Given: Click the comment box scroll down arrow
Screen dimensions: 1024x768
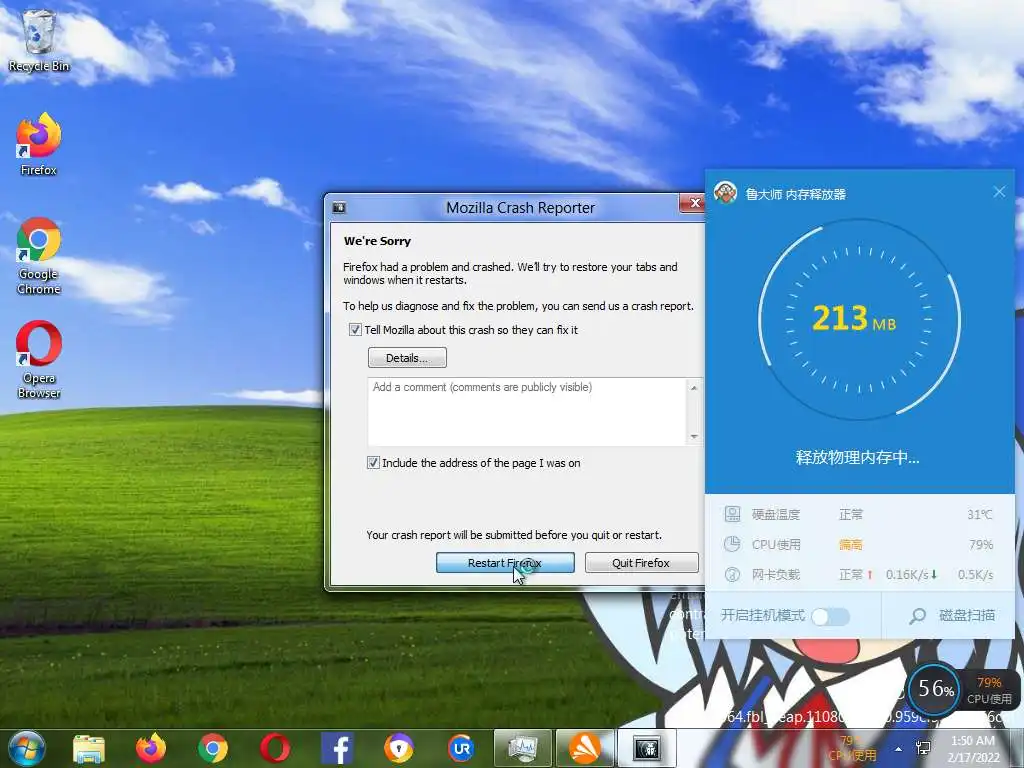Looking at the screenshot, I should pos(694,436).
